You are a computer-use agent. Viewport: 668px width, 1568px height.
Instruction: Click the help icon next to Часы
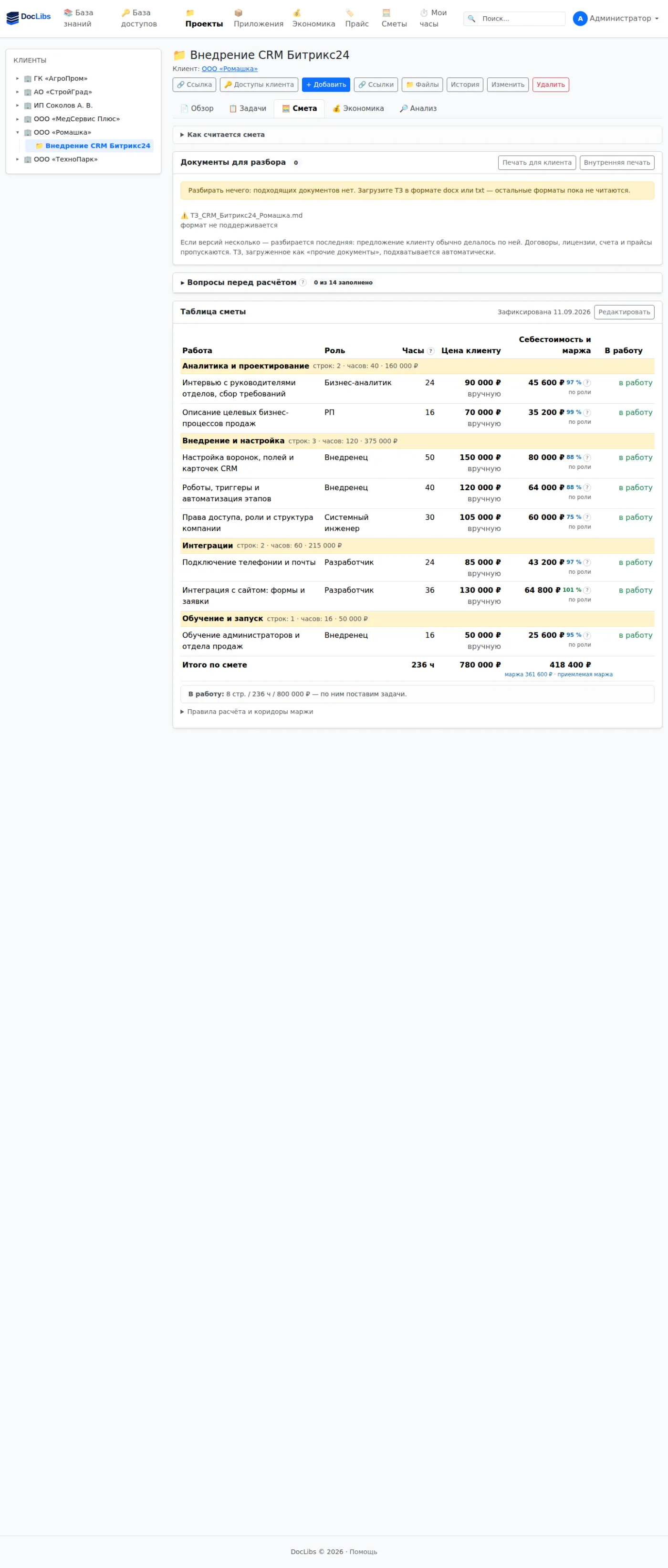tap(431, 351)
